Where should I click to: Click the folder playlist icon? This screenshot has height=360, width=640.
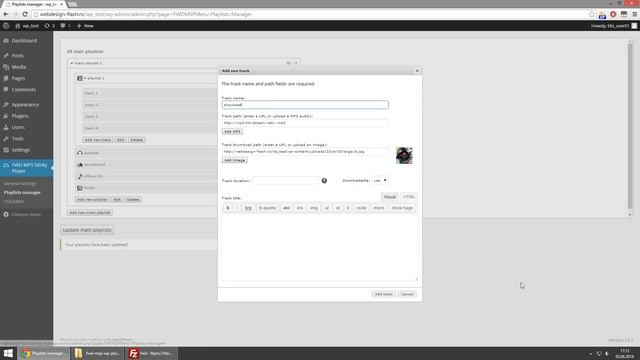(80, 188)
